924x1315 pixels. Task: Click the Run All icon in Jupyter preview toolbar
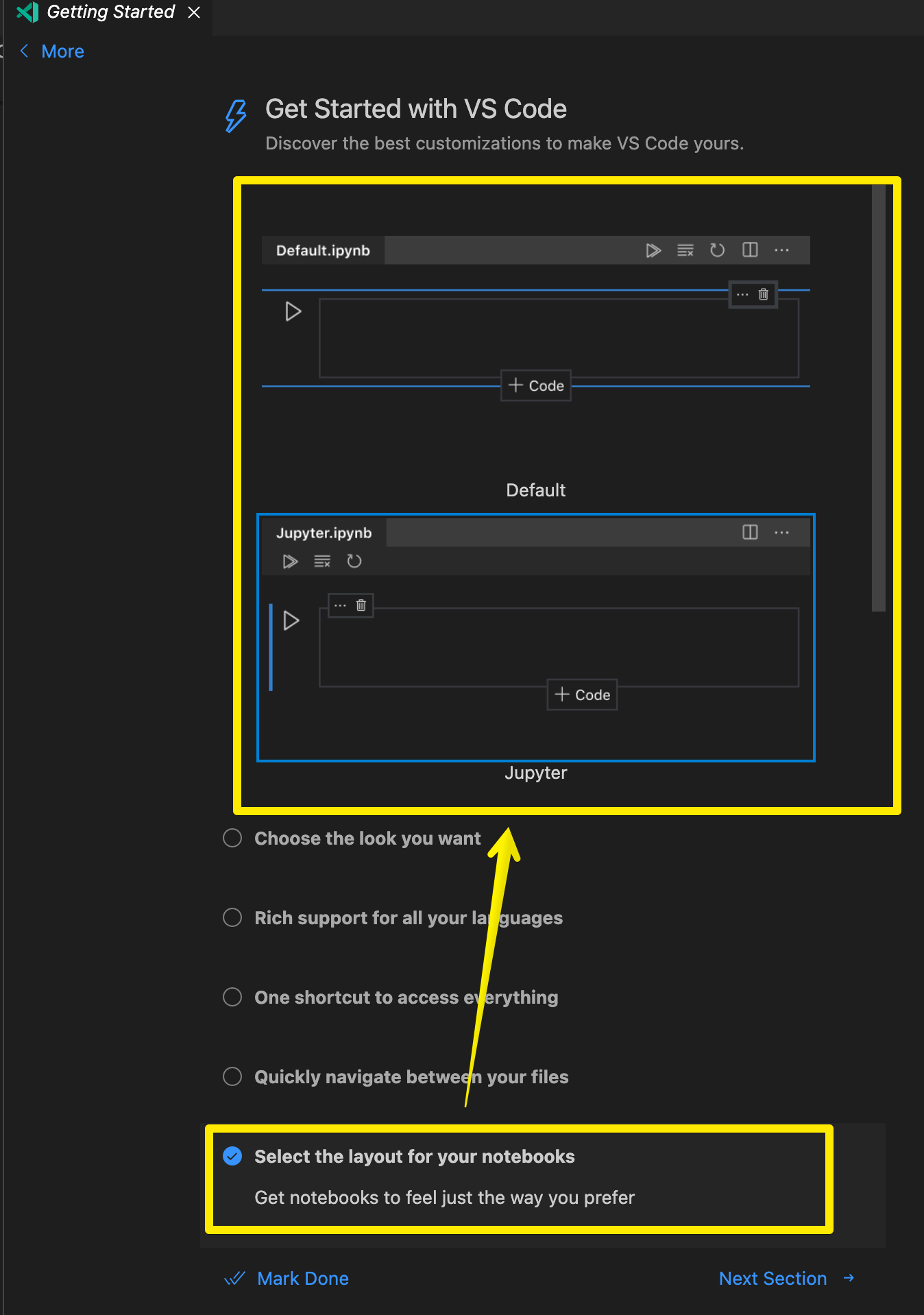(290, 562)
